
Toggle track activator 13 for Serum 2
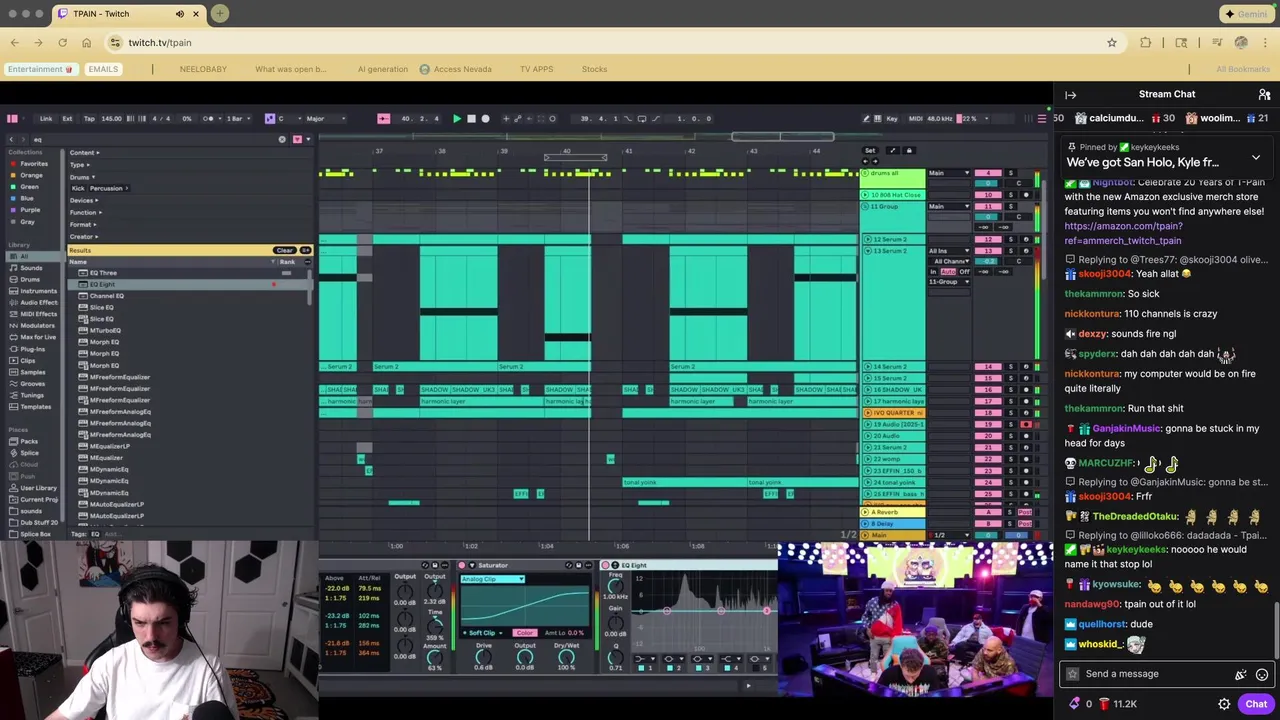click(988, 251)
